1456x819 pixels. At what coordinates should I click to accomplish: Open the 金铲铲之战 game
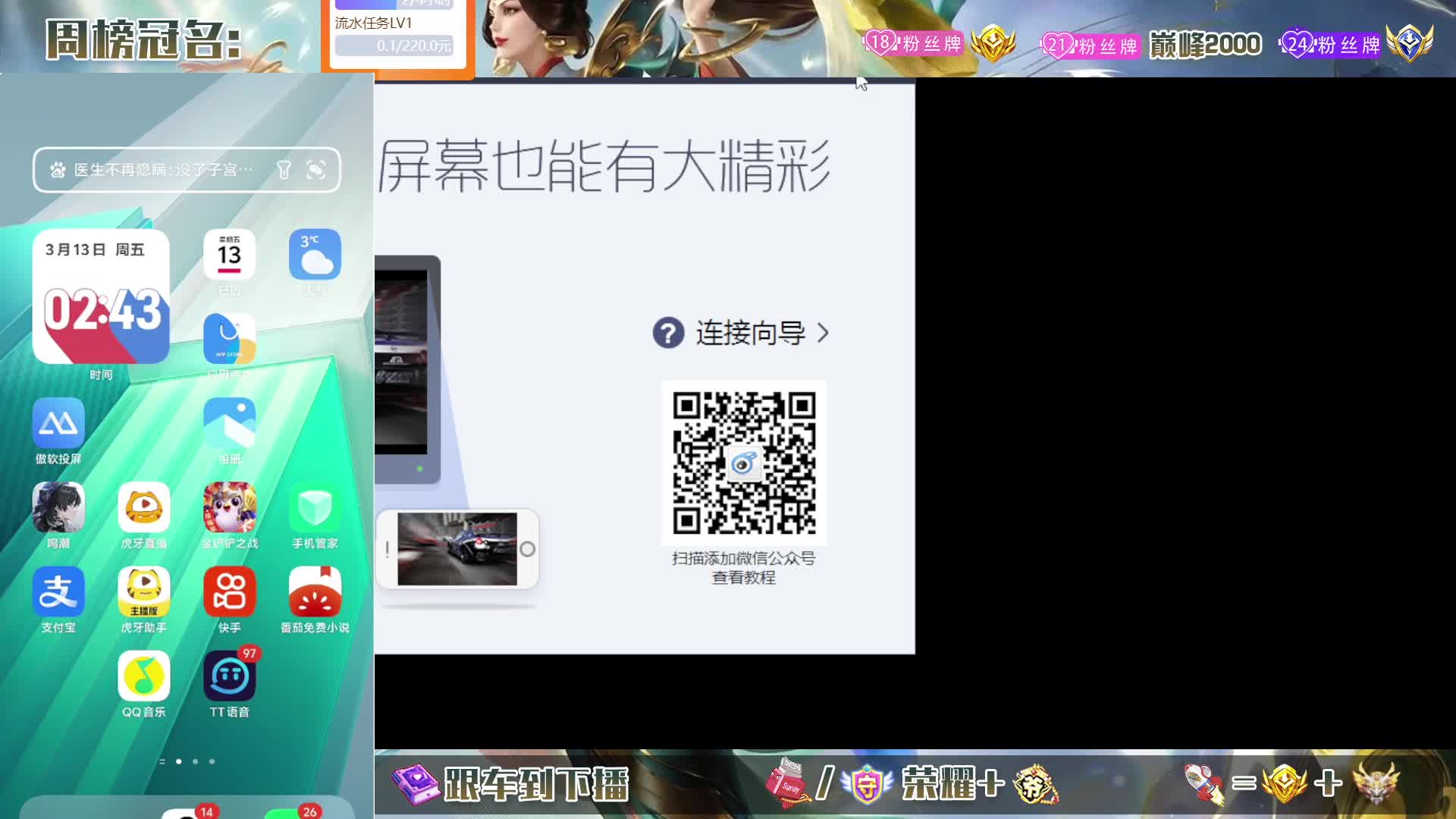229,508
